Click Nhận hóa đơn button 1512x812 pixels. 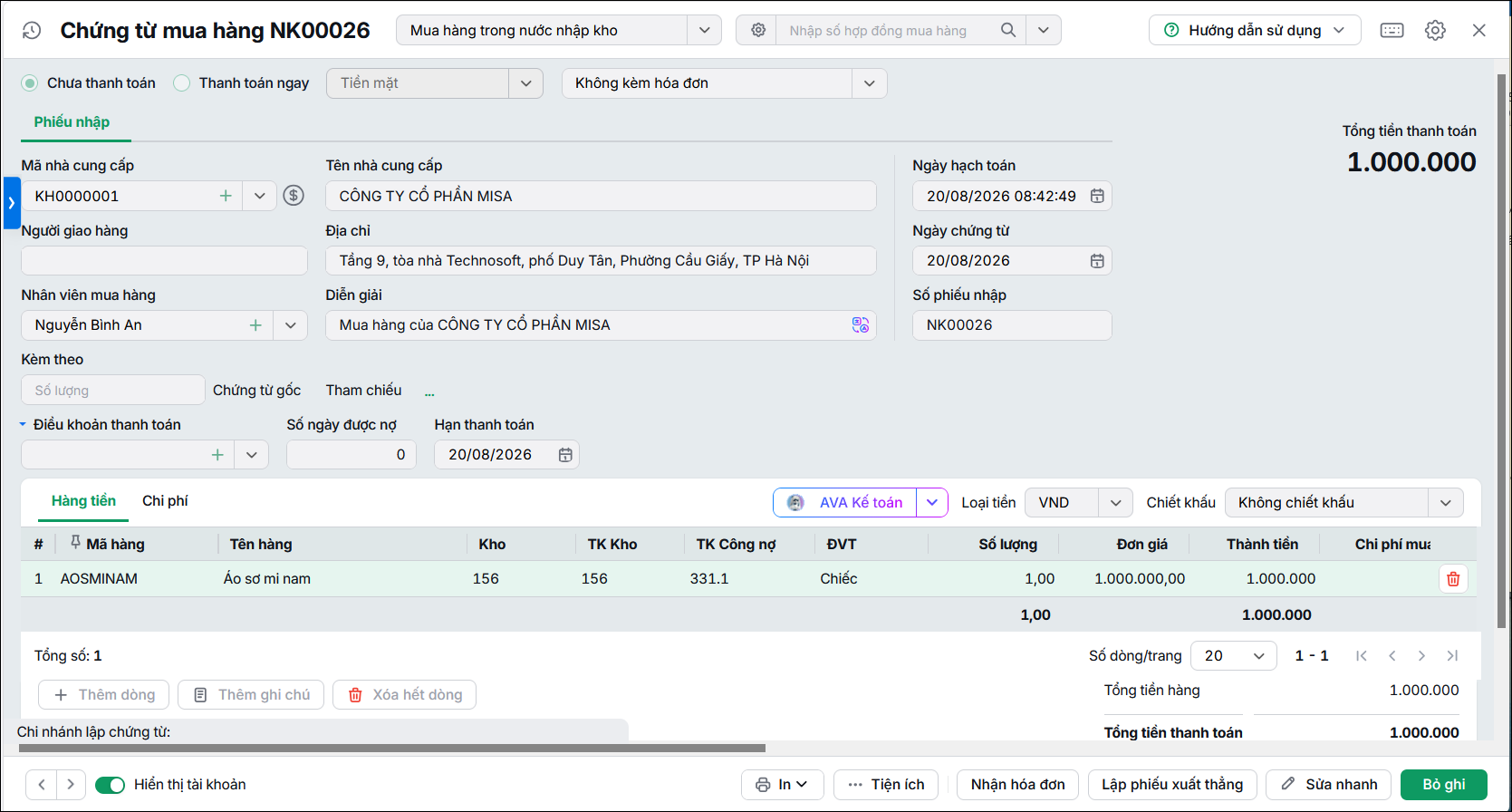[1018, 785]
